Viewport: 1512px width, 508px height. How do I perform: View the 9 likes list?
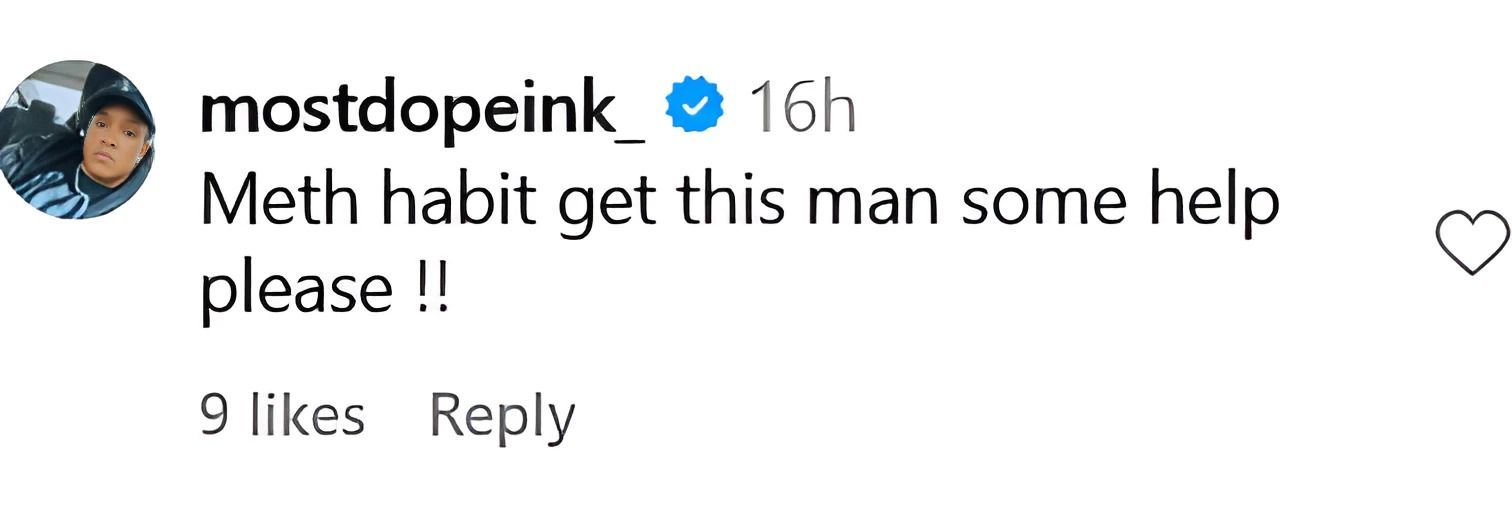pos(282,415)
